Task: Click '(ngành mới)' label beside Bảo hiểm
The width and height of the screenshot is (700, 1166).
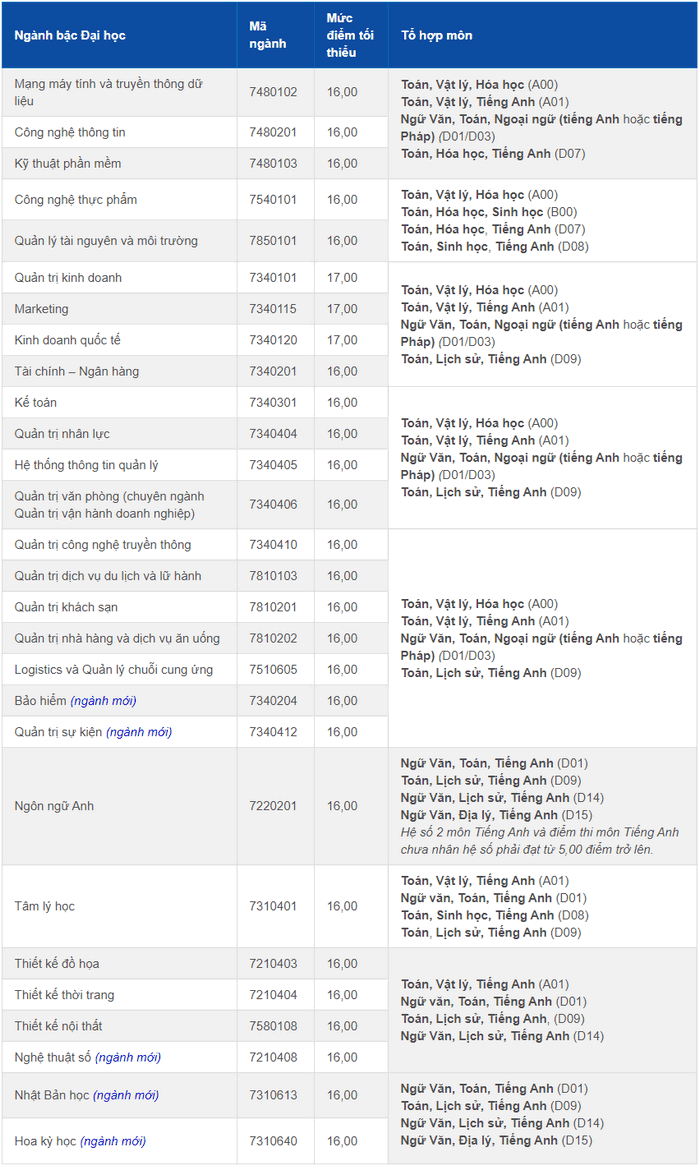Action: 103,701
